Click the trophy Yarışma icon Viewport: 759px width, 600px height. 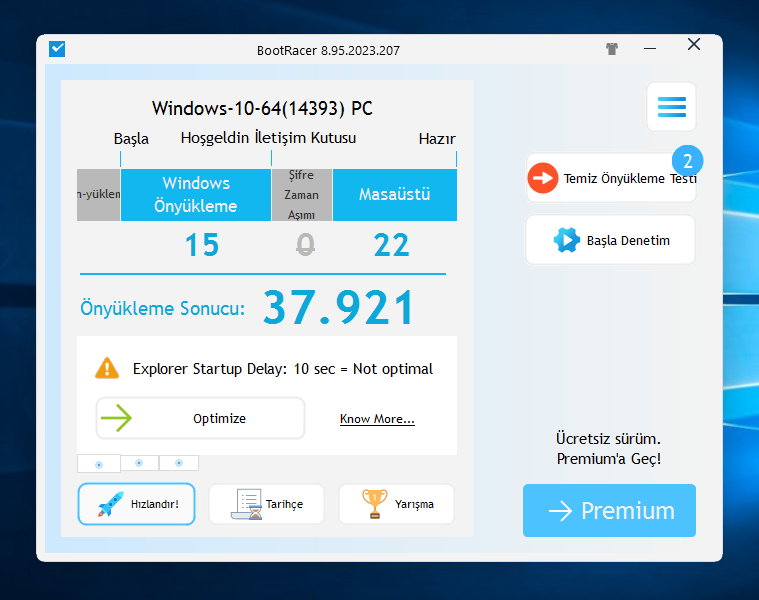375,504
